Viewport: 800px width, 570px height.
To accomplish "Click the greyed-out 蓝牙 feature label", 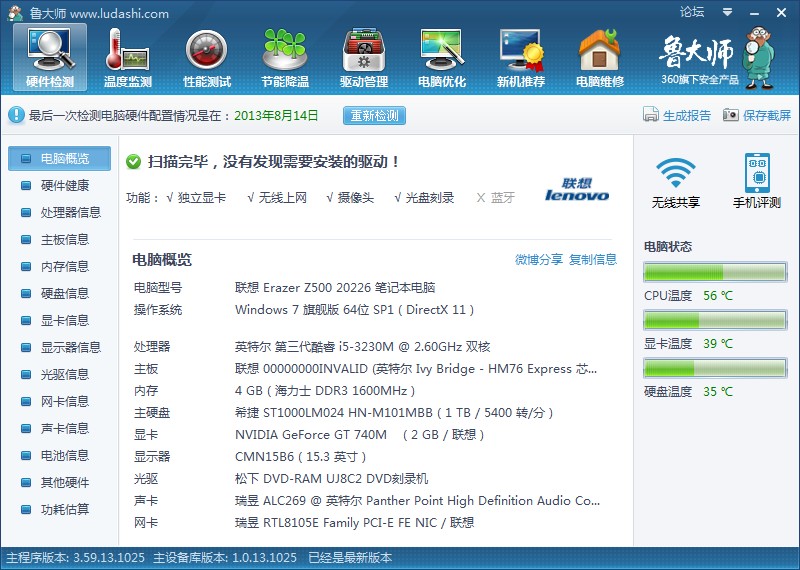I will tap(503, 197).
